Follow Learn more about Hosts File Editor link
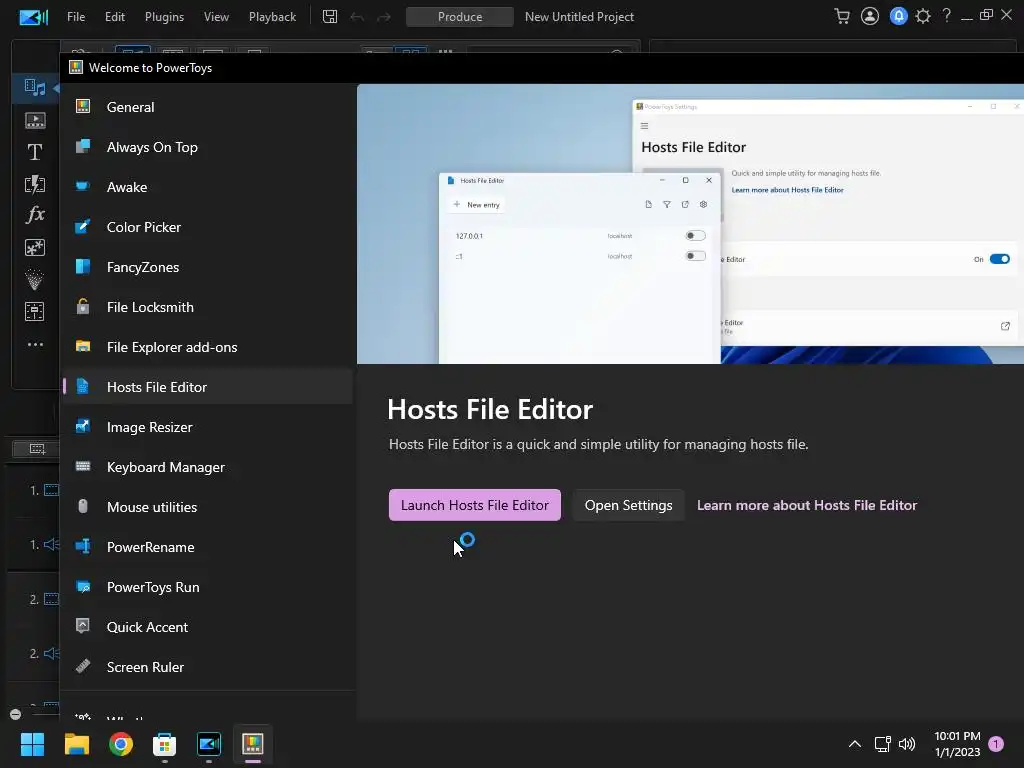1024x768 pixels. 807,505
